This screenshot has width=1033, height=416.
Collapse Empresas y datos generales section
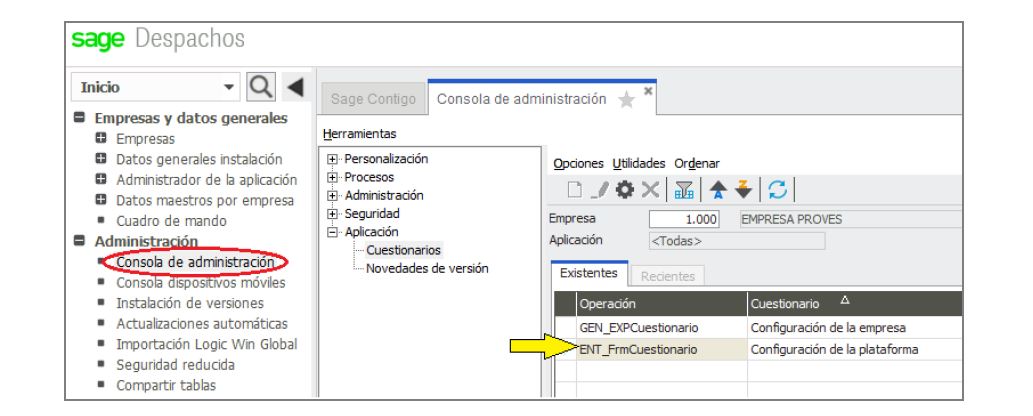79,118
